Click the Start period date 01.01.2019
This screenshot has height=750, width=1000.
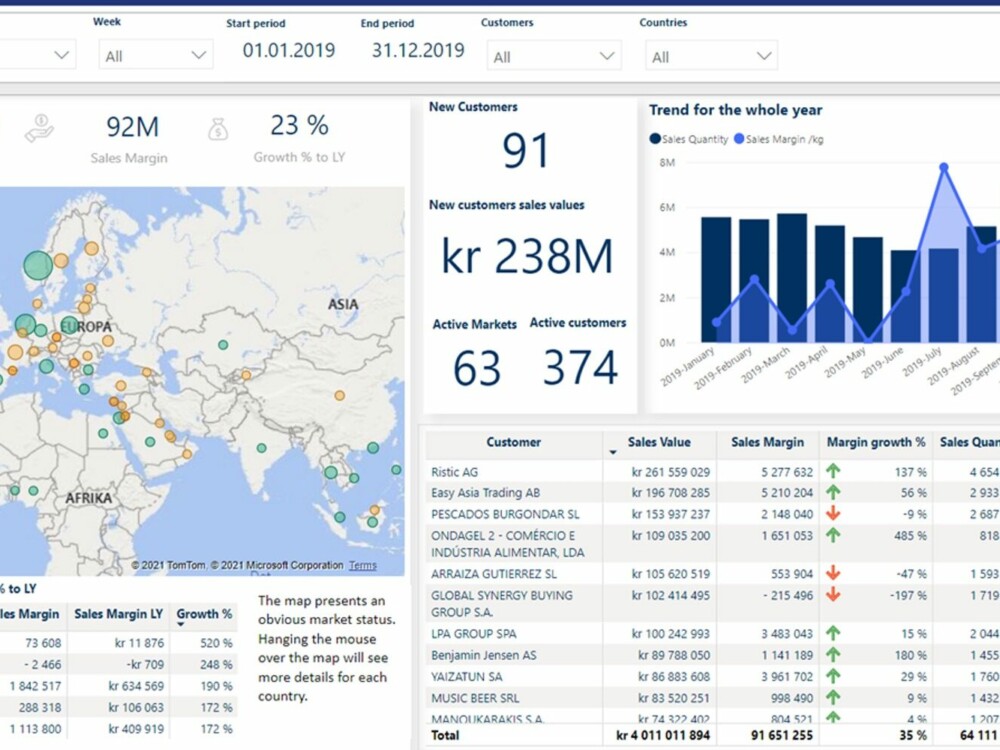click(x=288, y=50)
